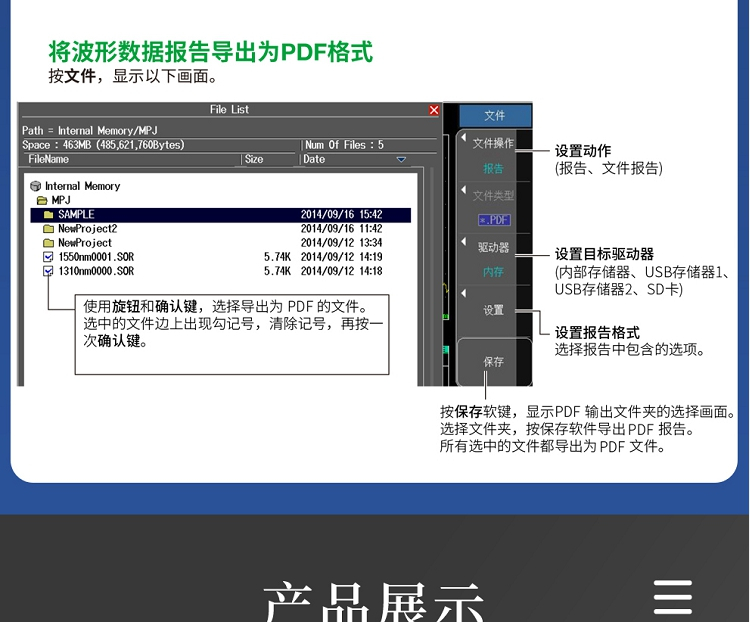Expand the 文件操作 soft key arrow
750x622 pixels.
(463, 138)
